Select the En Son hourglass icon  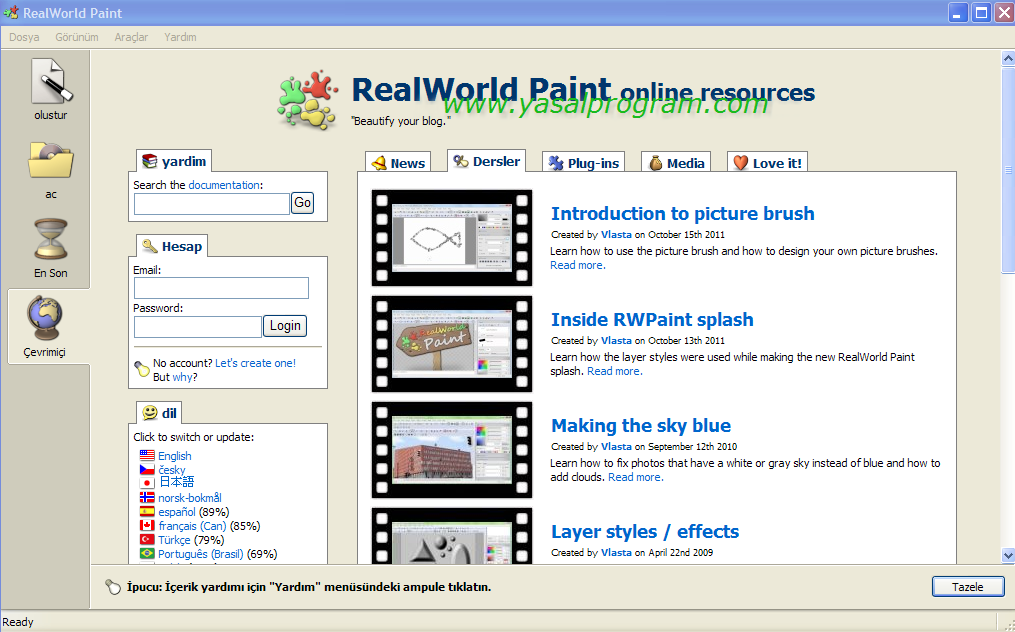point(50,240)
